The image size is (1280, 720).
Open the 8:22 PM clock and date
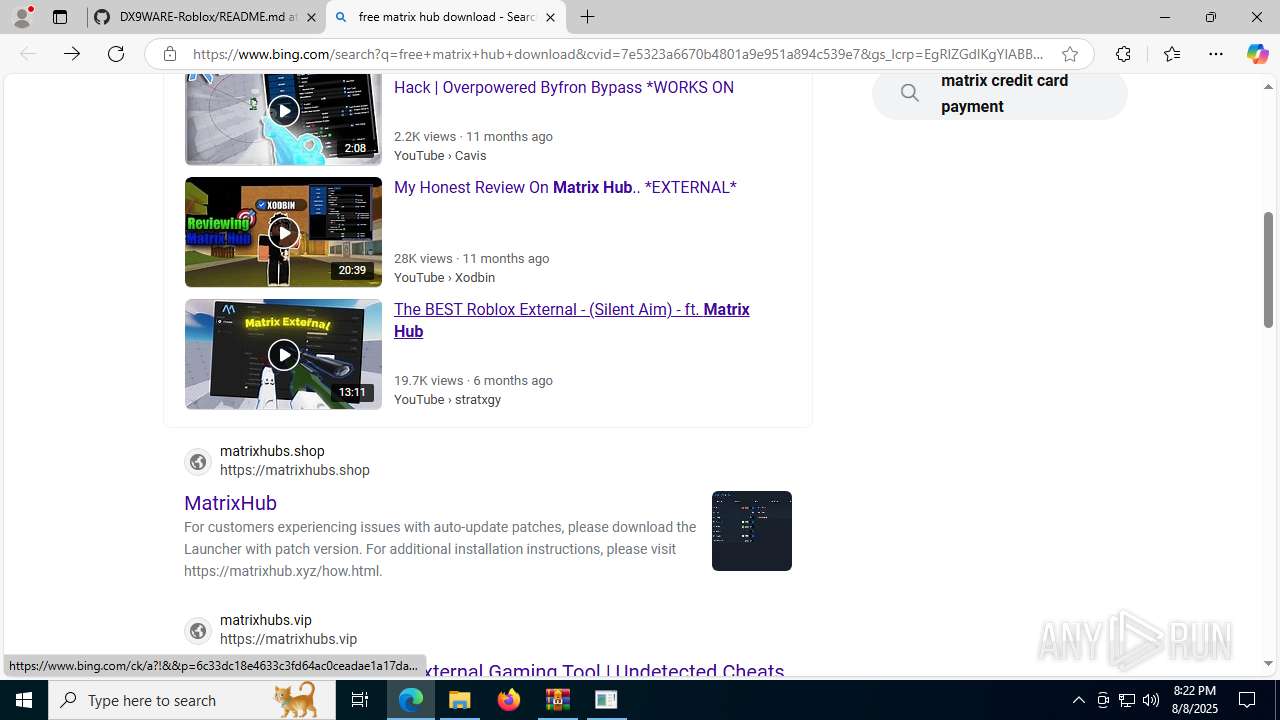pos(1195,700)
